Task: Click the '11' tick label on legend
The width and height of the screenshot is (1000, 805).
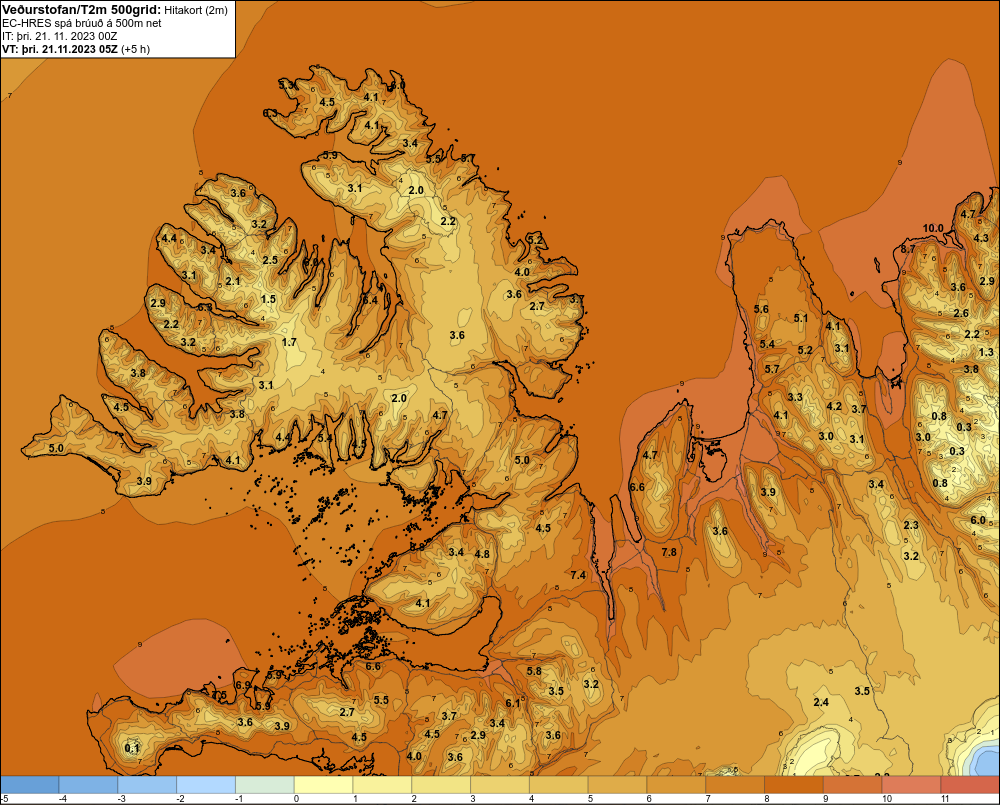Action: (945, 799)
